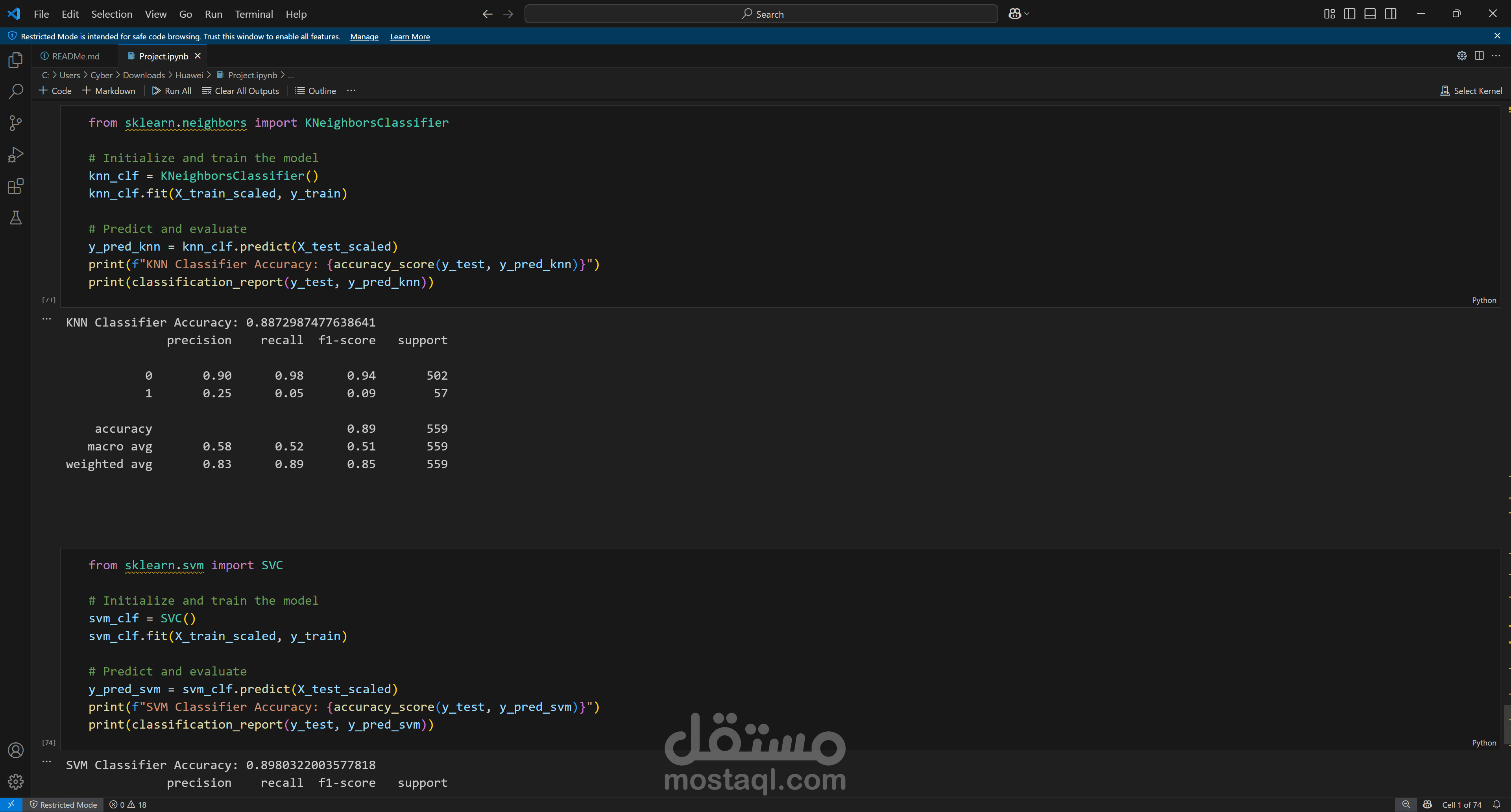Open the Extensions view
Viewport: 1511px width, 812px height.
click(x=16, y=186)
